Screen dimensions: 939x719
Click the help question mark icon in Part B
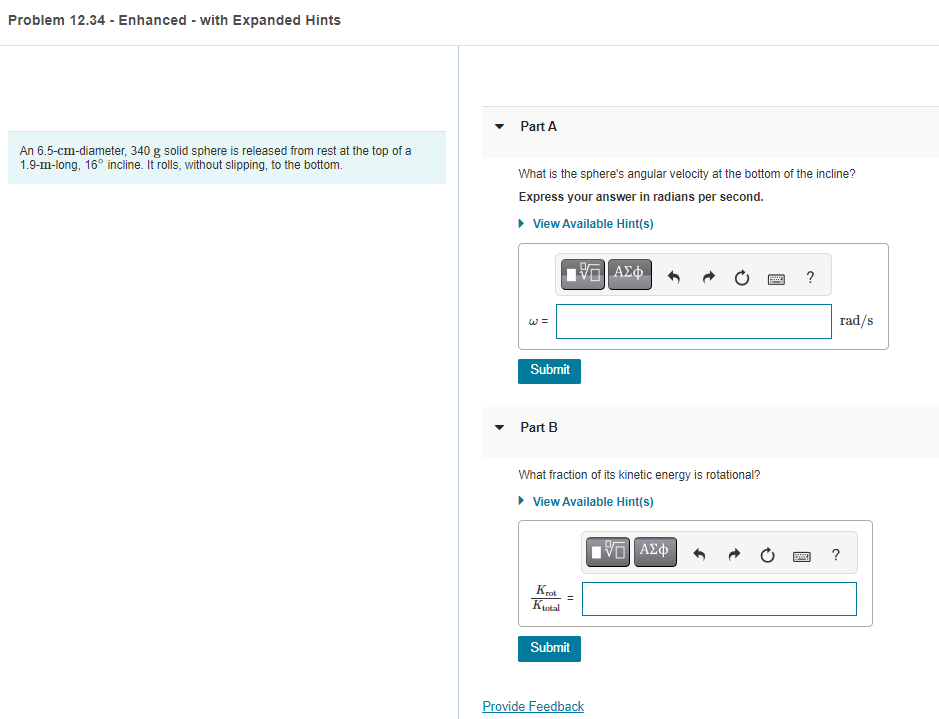click(x=835, y=554)
